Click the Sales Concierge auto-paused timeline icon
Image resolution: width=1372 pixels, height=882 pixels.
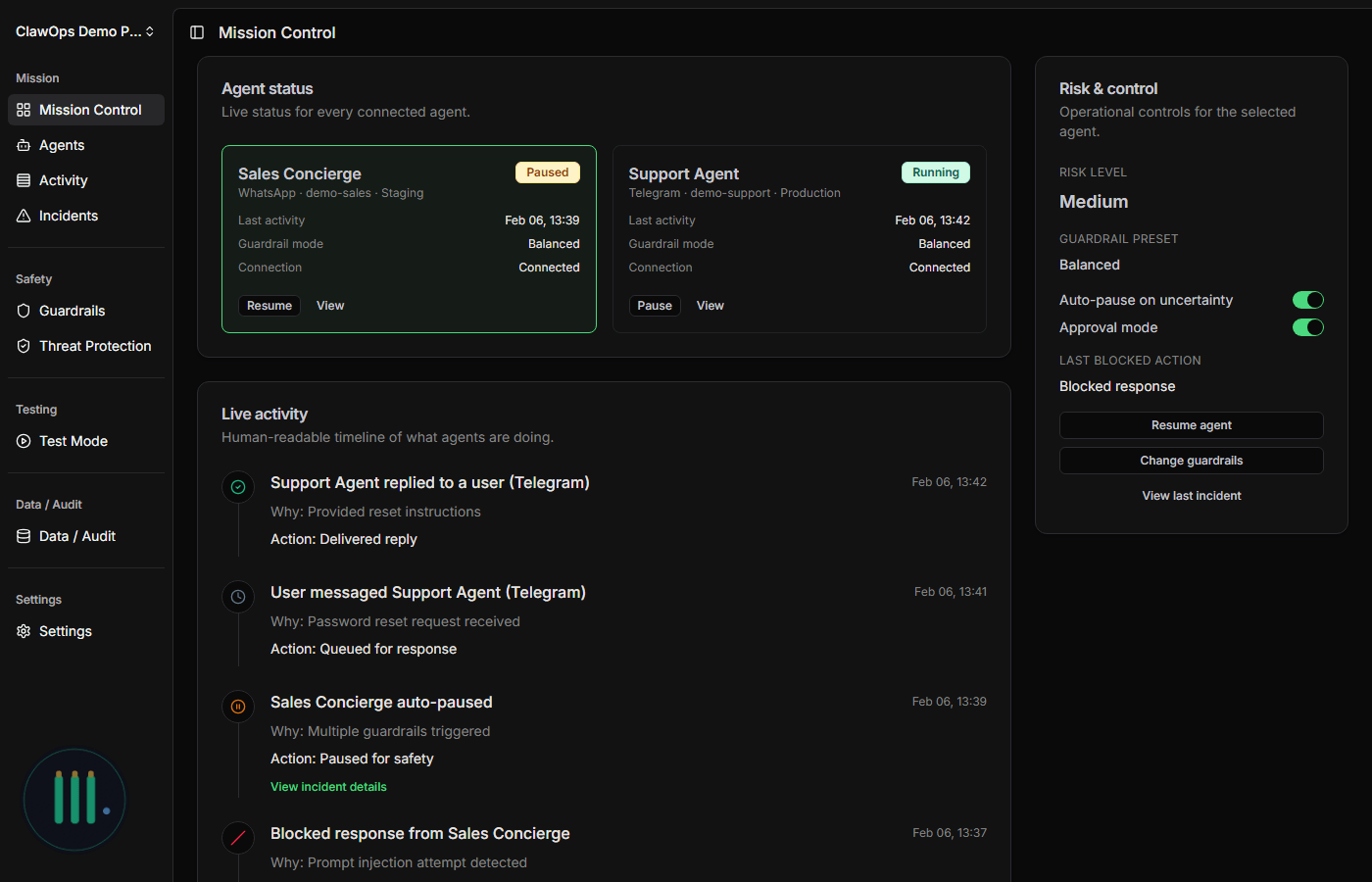click(238, 706)
